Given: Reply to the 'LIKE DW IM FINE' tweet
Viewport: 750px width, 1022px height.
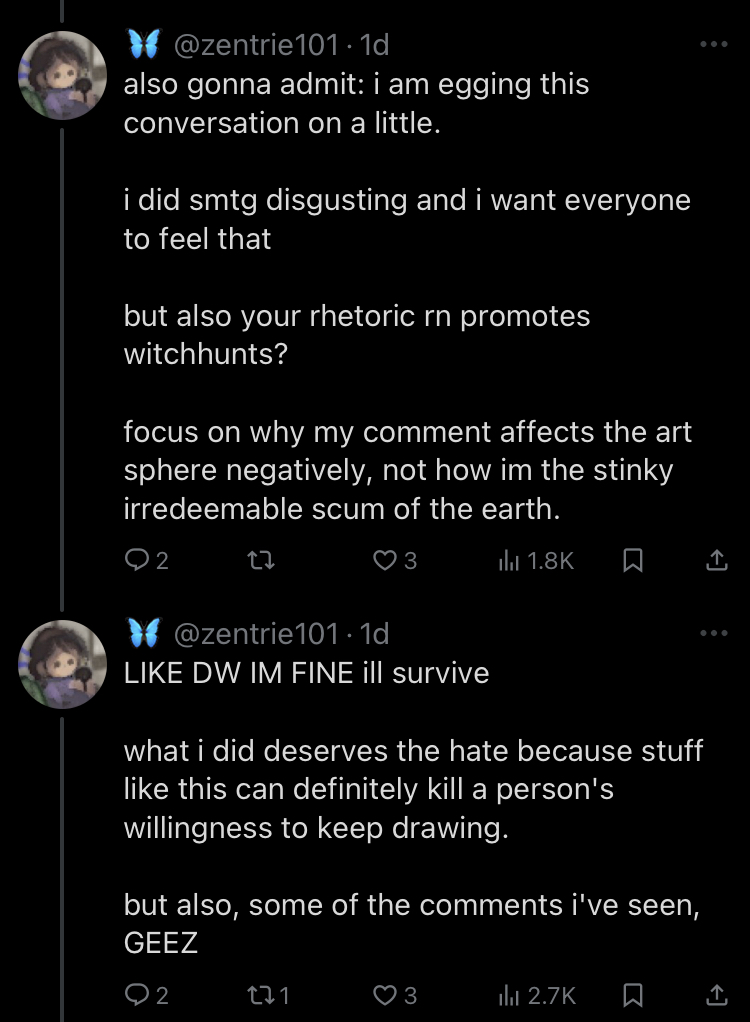Looking at the screenshot, I should coord(147,995).
